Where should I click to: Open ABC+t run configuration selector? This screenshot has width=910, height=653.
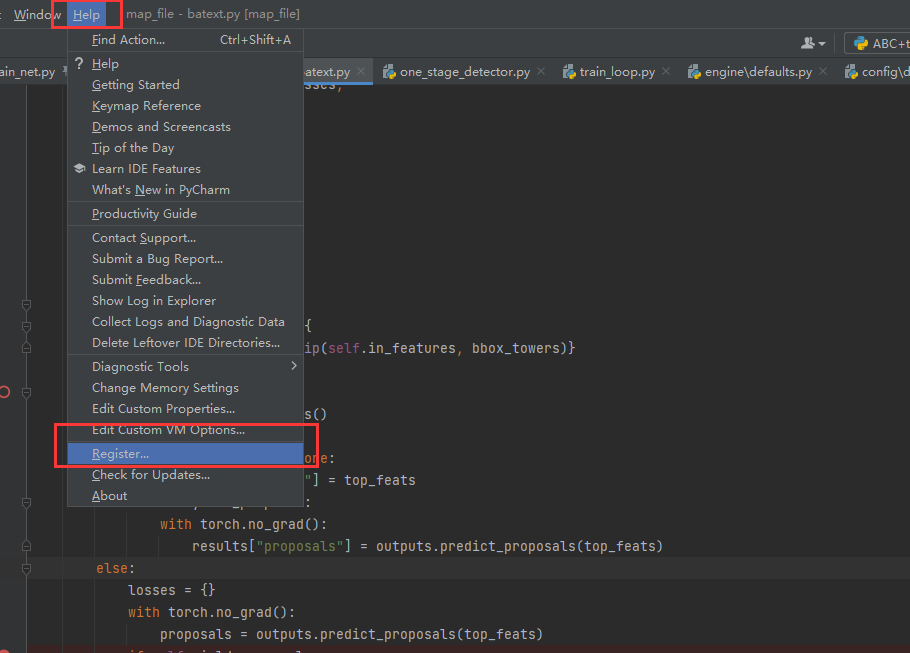879,44
